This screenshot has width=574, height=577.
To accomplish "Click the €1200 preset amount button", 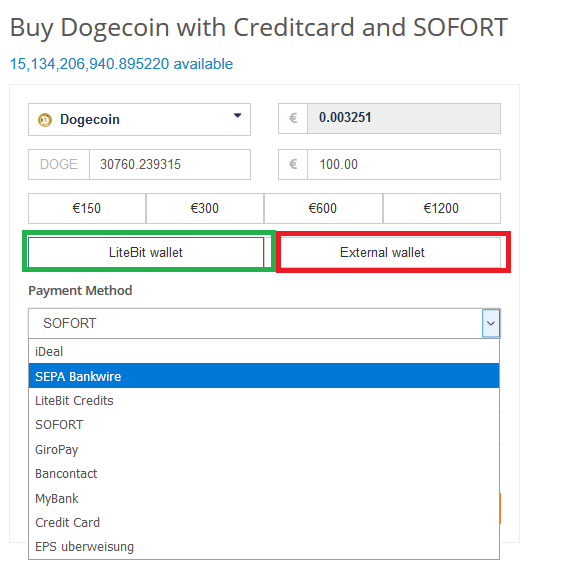I will [442, 208].
